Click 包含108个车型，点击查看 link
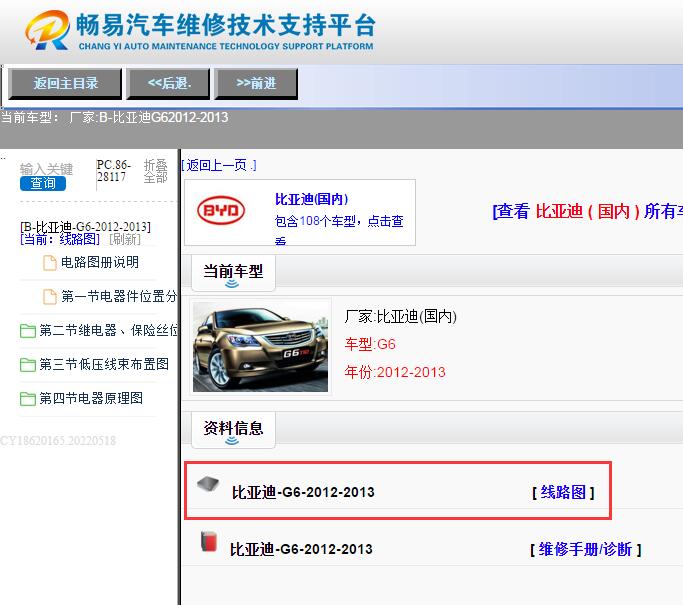Screen dimensions: 683x605 [x=339, y=229]
